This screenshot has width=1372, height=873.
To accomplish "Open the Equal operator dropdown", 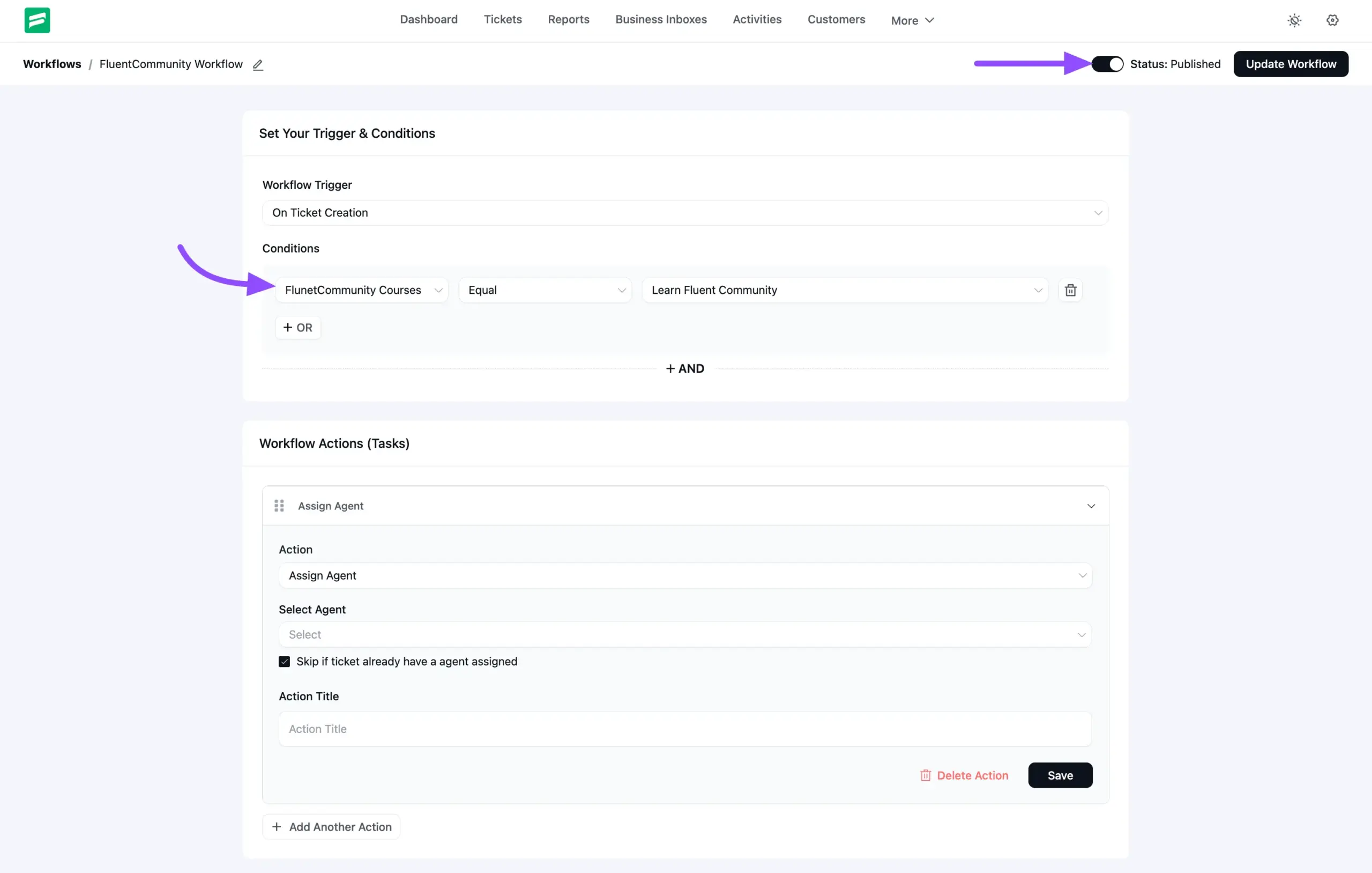I will tap(545, 290).
